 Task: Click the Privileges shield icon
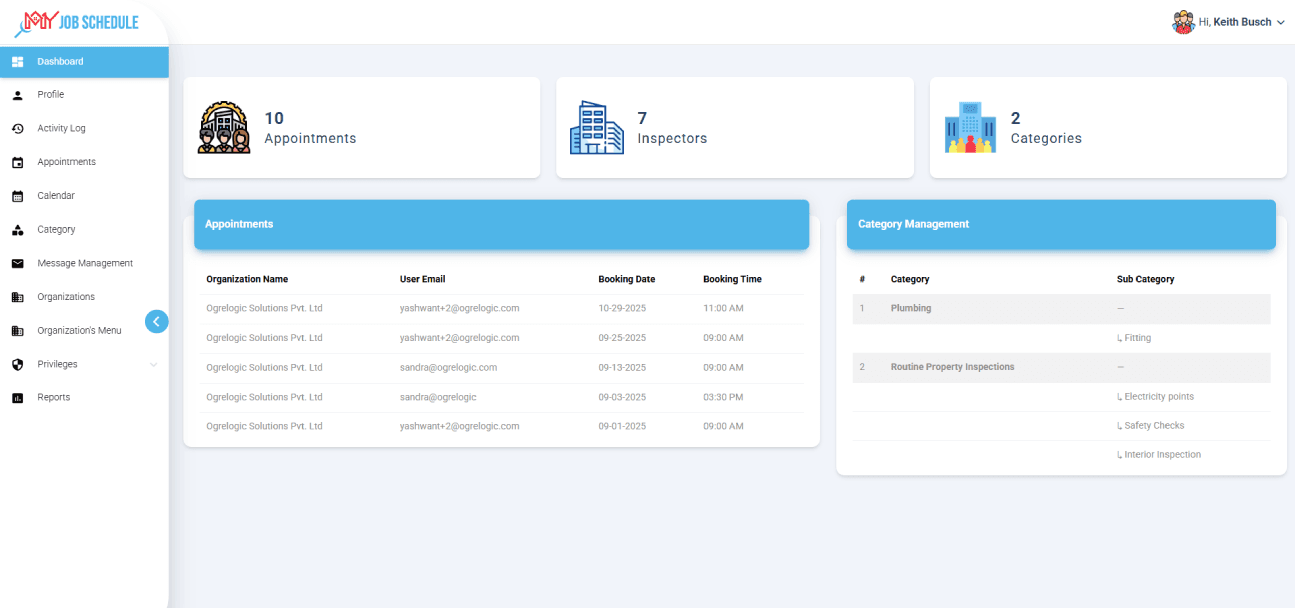click(17, 365)
